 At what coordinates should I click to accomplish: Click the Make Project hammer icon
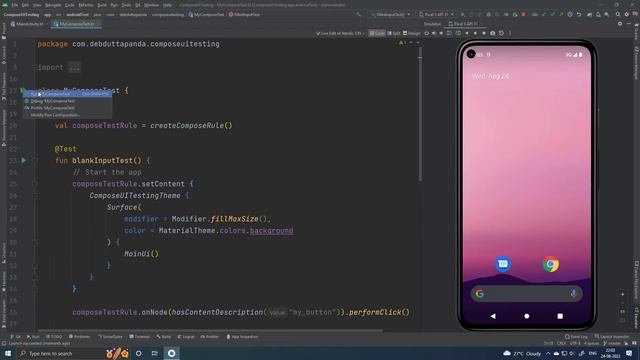358,14
